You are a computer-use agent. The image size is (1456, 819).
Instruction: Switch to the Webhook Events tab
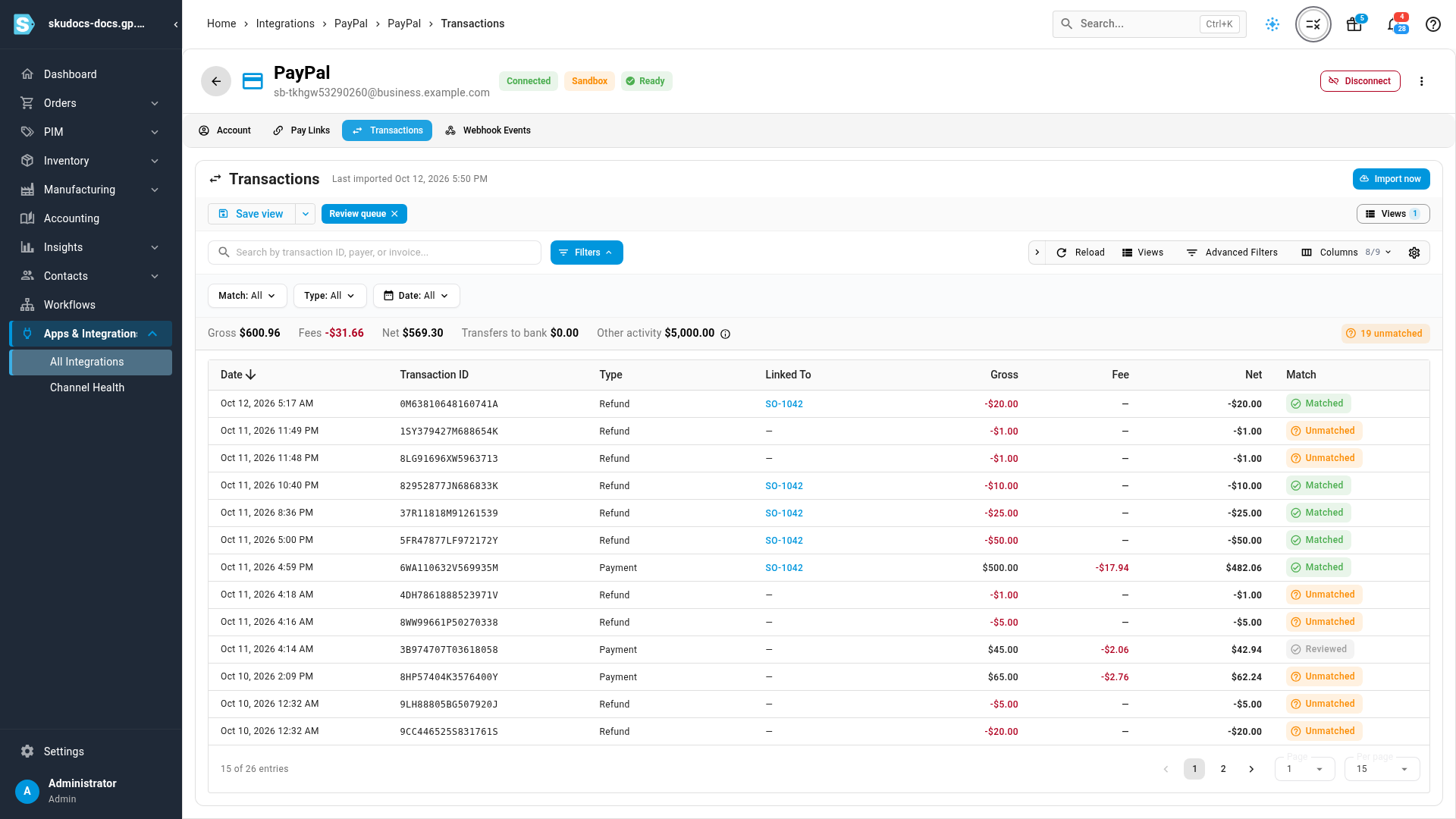[488, 130]
